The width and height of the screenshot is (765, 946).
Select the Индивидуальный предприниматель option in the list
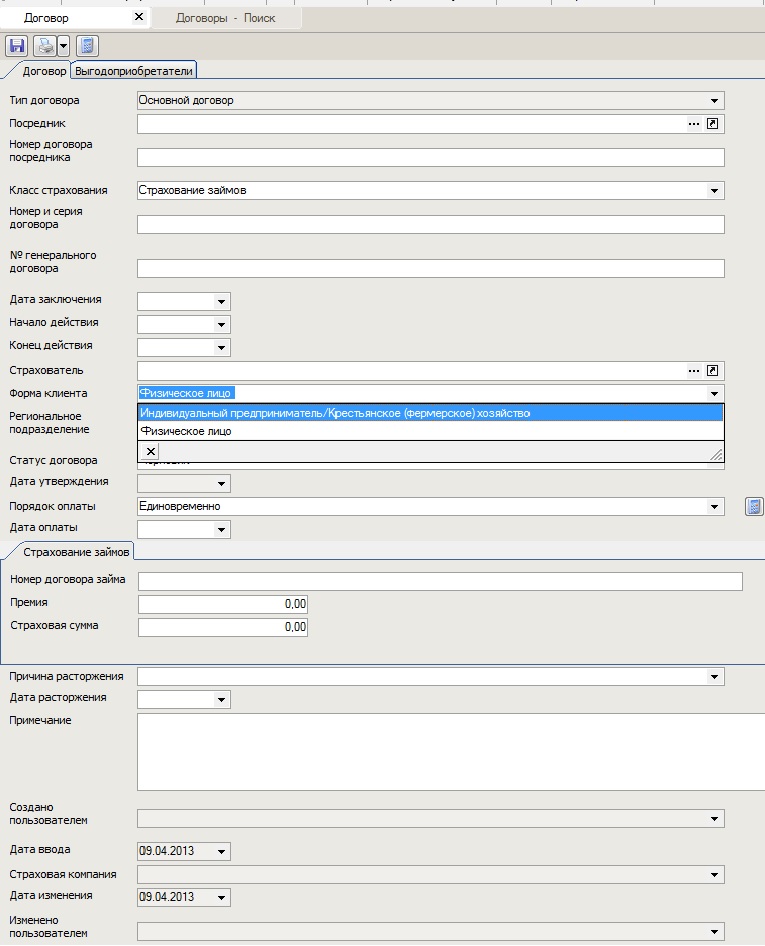(x=334, y=413)
